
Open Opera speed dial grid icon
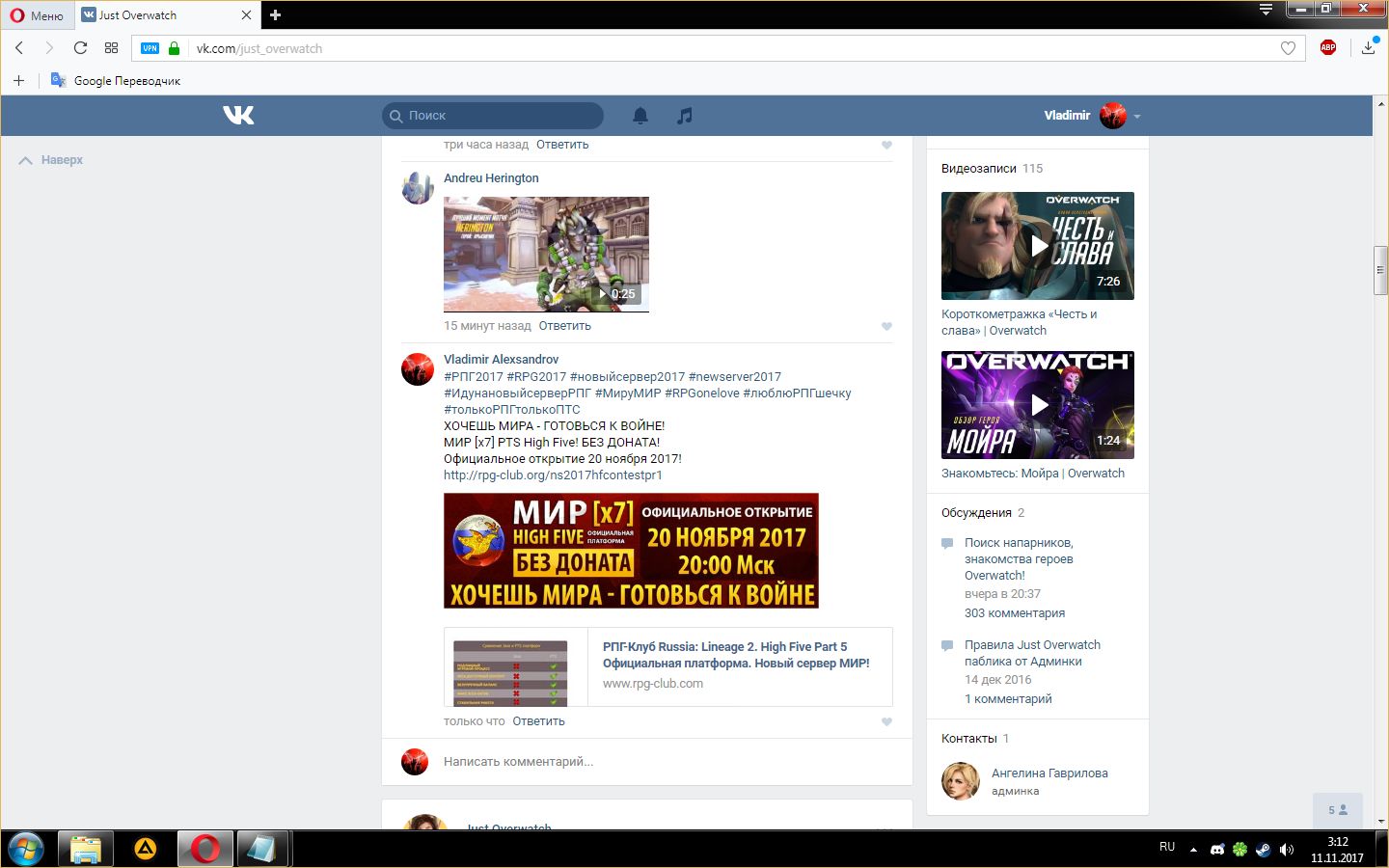111,48
